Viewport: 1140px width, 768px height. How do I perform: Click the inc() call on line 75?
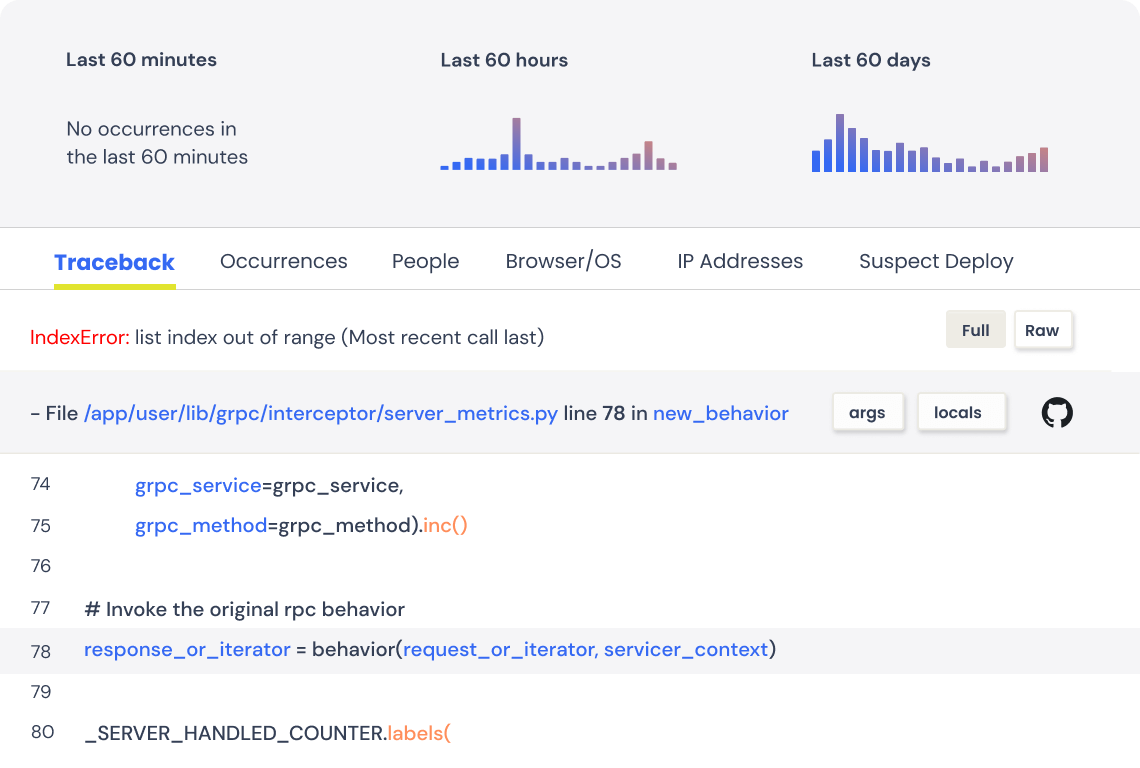click(x=448, y=524)
